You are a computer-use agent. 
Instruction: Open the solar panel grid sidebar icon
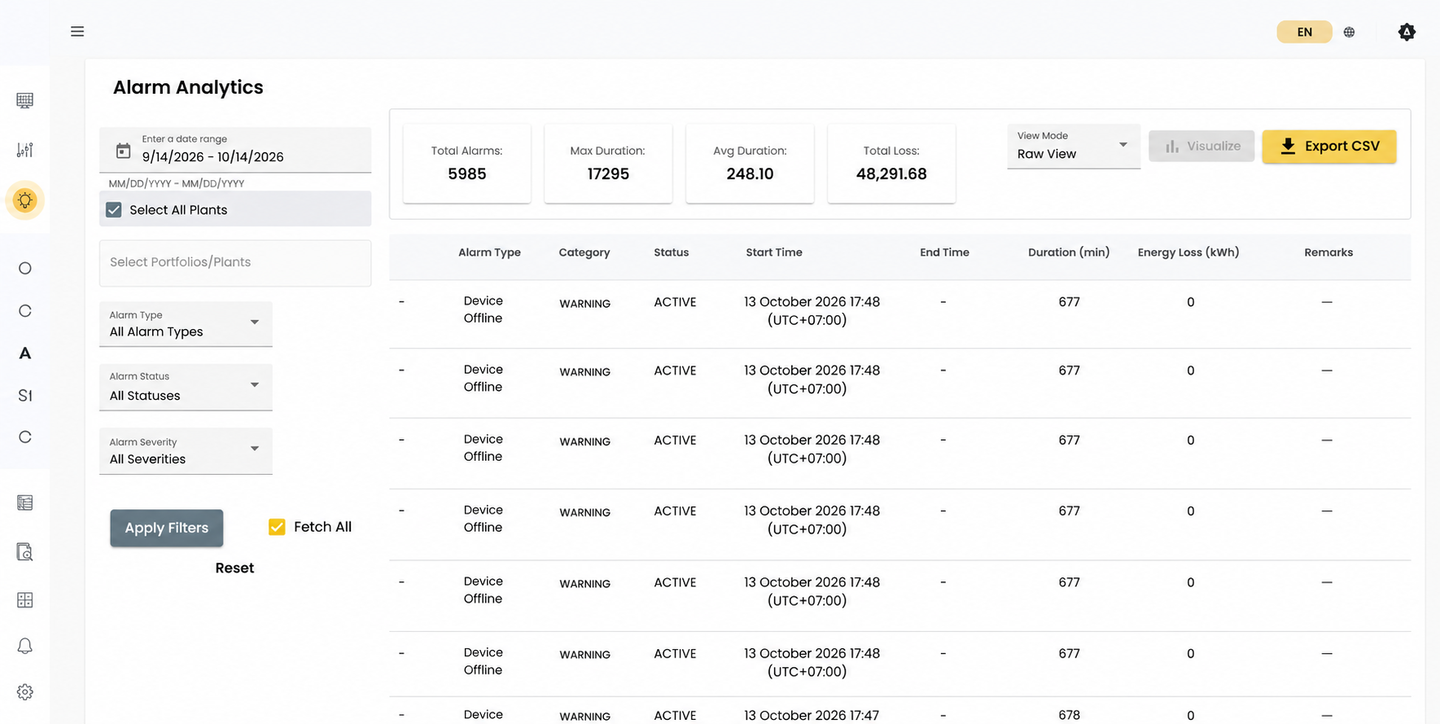pos(25,100)
